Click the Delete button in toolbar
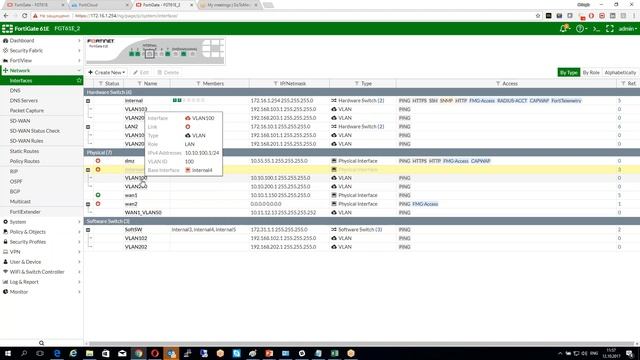This screenshot has height=360, width=640. point(168,72)
